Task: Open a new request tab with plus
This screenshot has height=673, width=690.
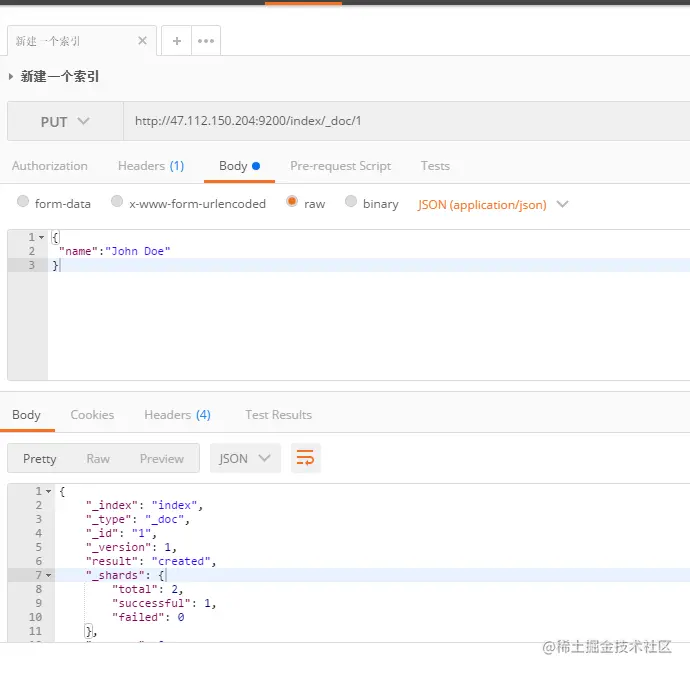Action: pyautogui.click(x=176, y=41)
